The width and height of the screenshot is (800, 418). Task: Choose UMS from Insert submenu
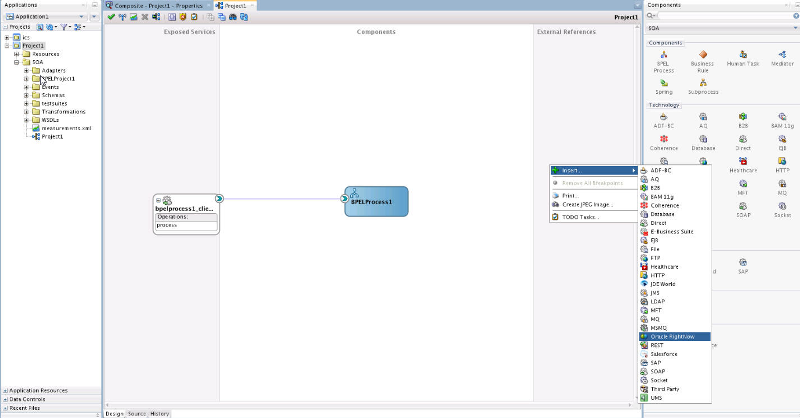point(674,398)
